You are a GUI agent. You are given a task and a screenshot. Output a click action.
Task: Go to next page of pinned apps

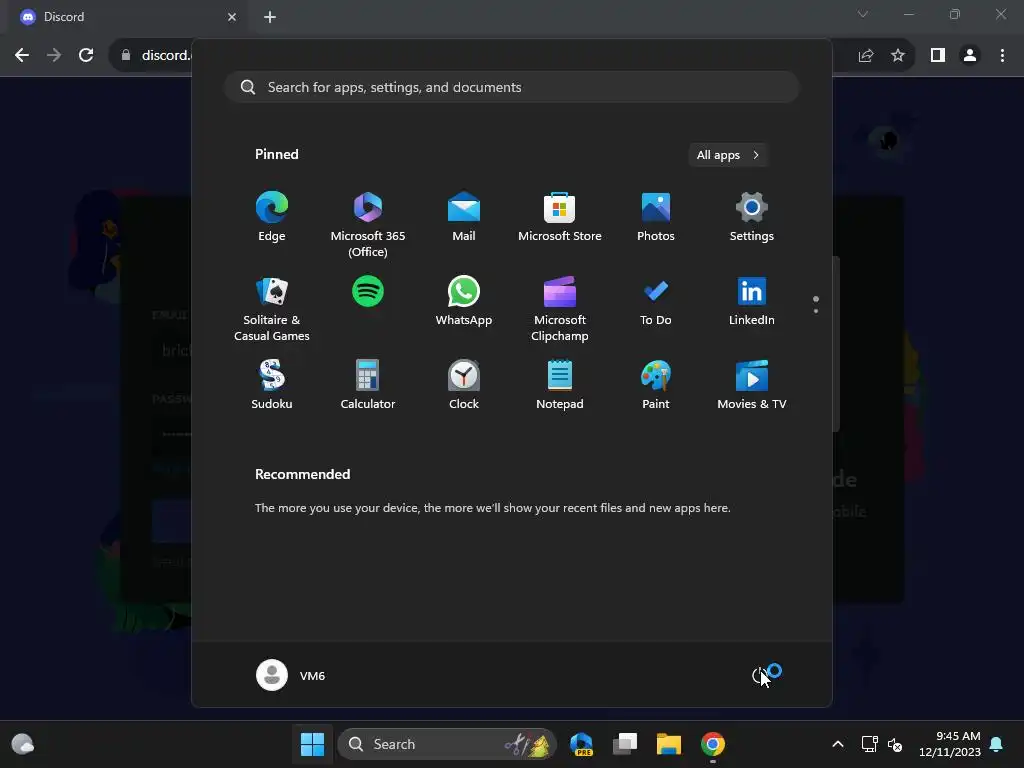(x=816, y=311)
